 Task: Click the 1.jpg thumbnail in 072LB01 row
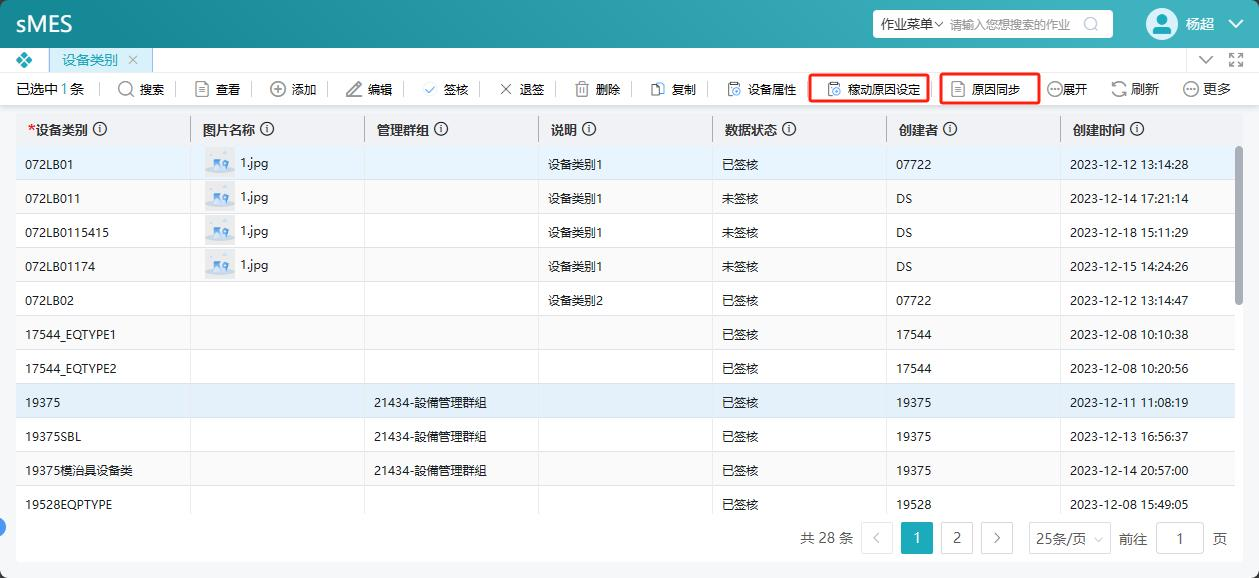tap(220, 163)
